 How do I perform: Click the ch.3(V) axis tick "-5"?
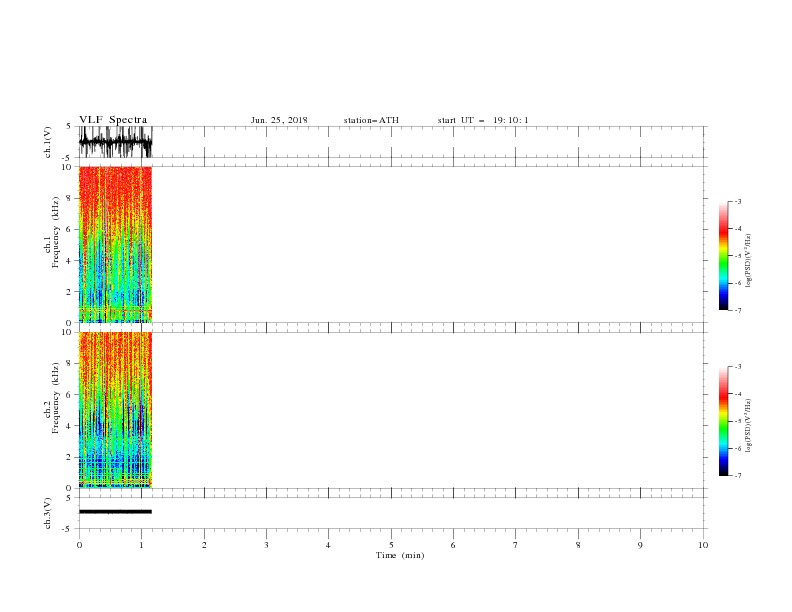[x=68, y=529]
